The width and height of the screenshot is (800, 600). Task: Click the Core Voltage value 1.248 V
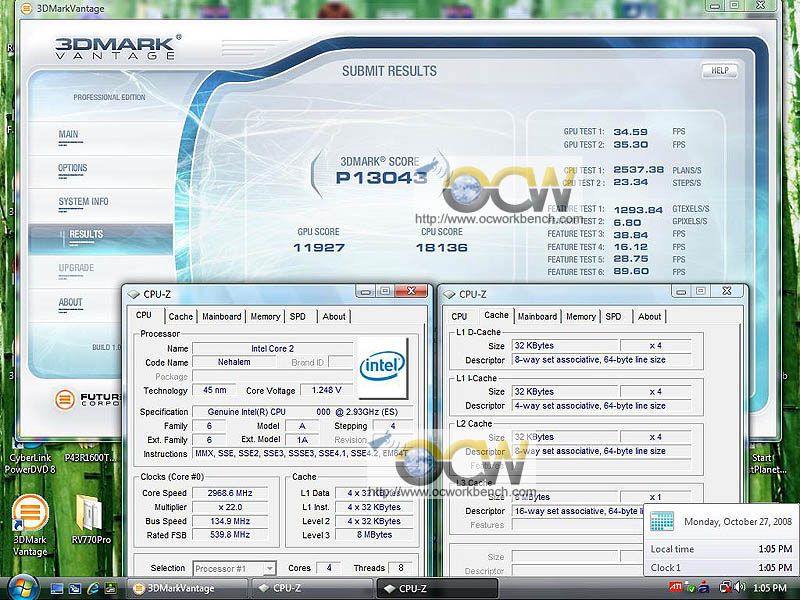tap(327, 390)
